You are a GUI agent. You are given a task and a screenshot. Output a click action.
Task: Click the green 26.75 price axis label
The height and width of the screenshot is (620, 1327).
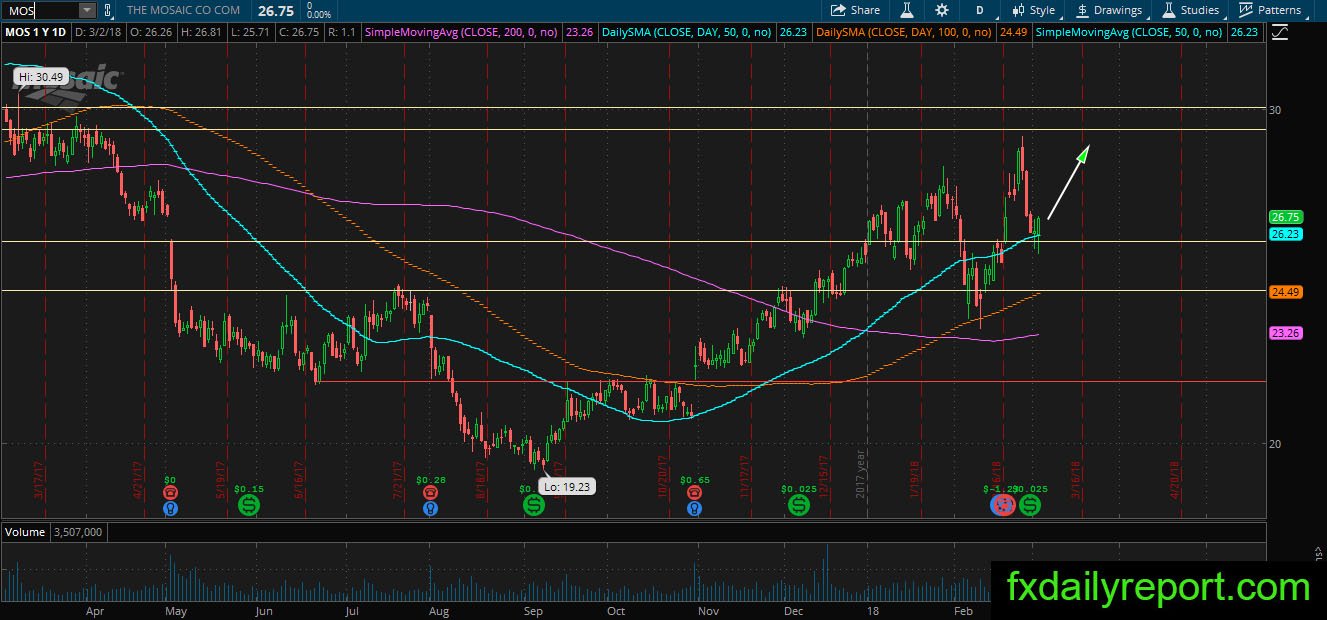point(1285,217)
